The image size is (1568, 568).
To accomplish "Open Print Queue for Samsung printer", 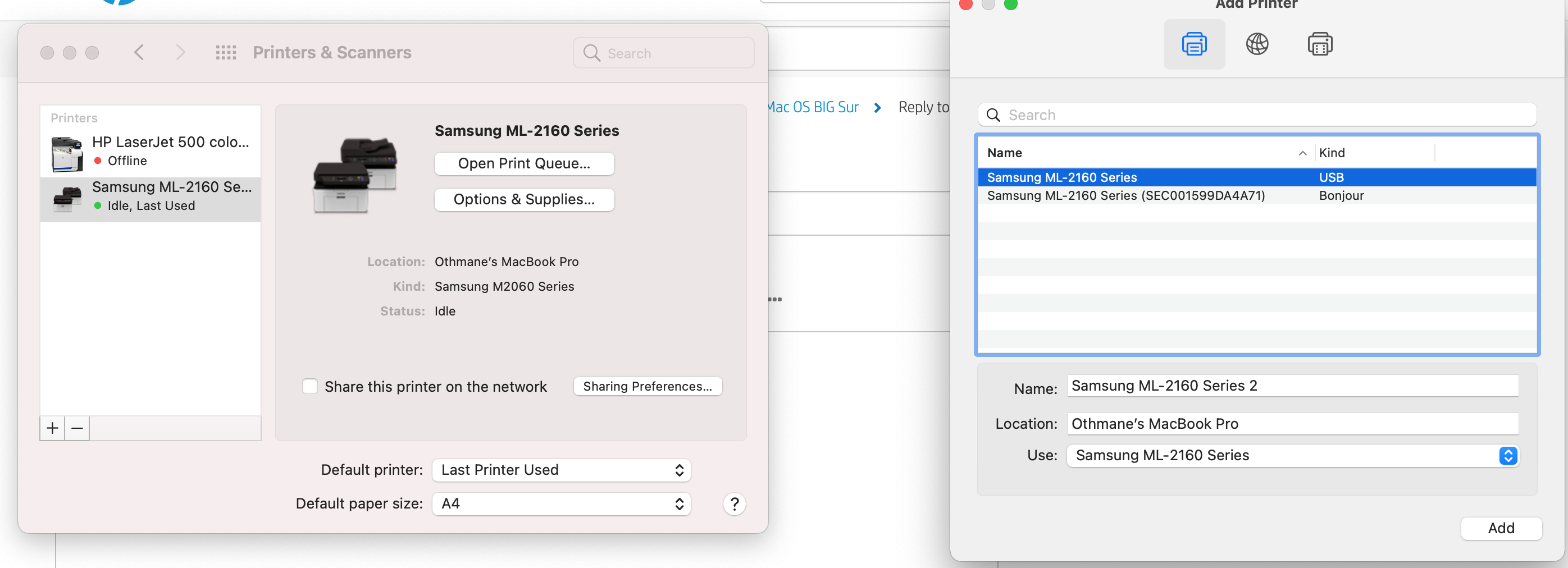I will [524, 163].
